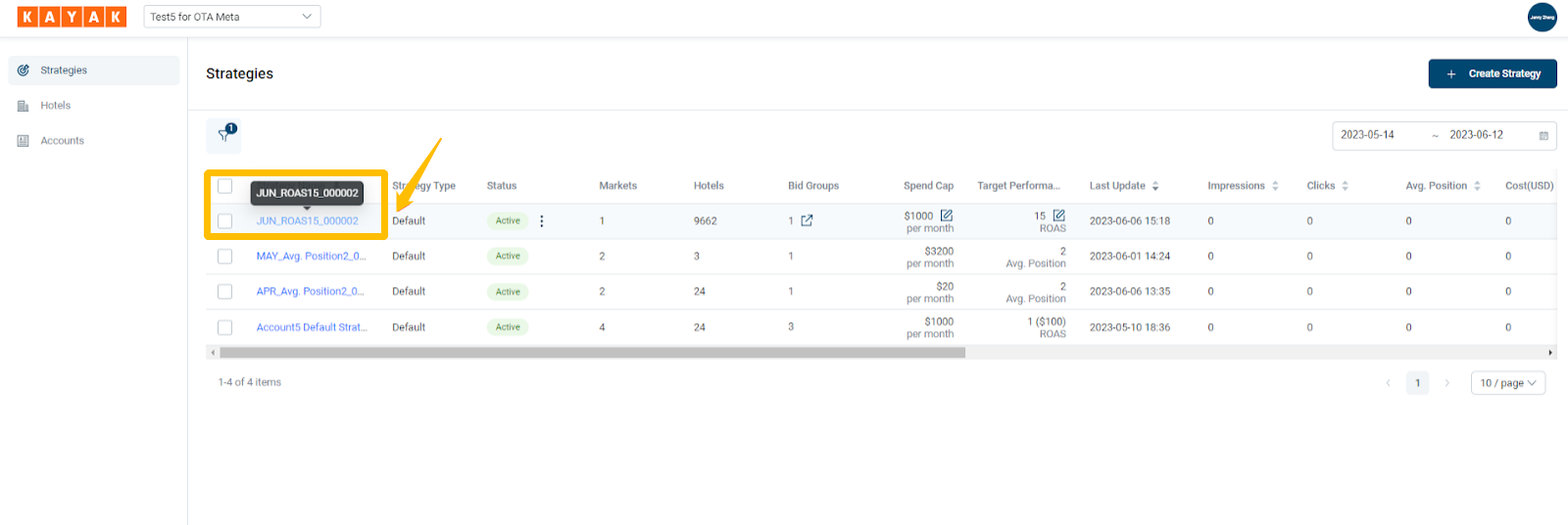
Task: Open the Test5 for OTA Meta account dropdown
Action: tap(232, 17)
